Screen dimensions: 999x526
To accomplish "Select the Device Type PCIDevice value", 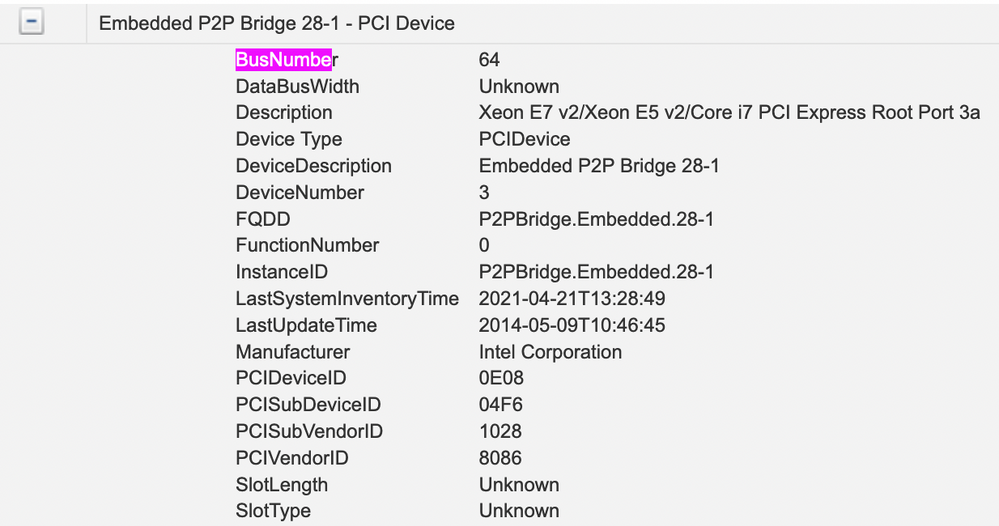I will [524, 139].
